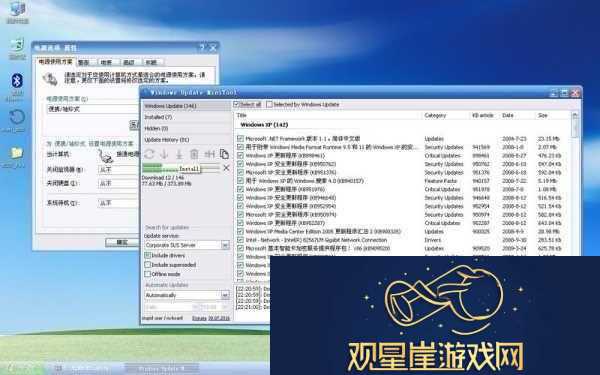Click the Category column header
Screen dimensions: 600x375
tap(435, 115)
